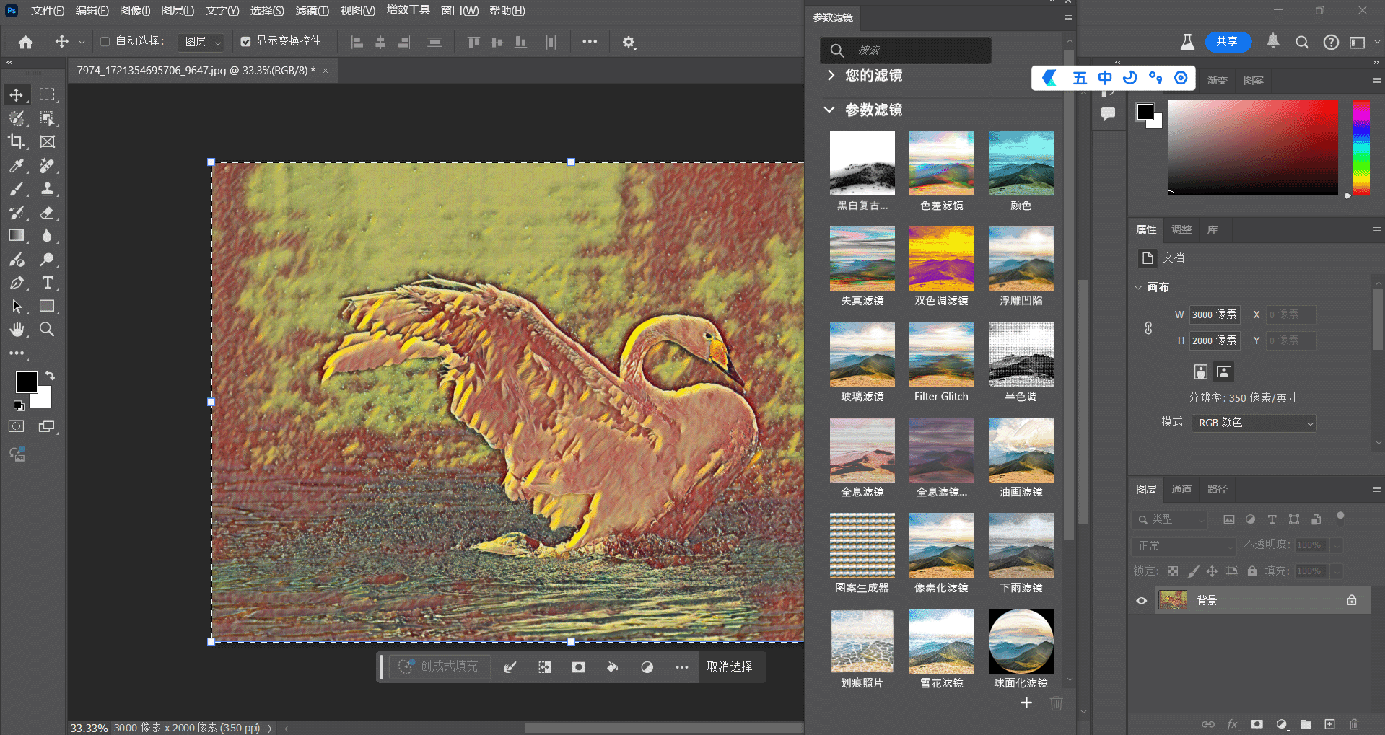The height and width of the screenshot is (735, 1385).
Task: Toggle the canvas width-height link icon
Action: click(x=1149, y=327)
